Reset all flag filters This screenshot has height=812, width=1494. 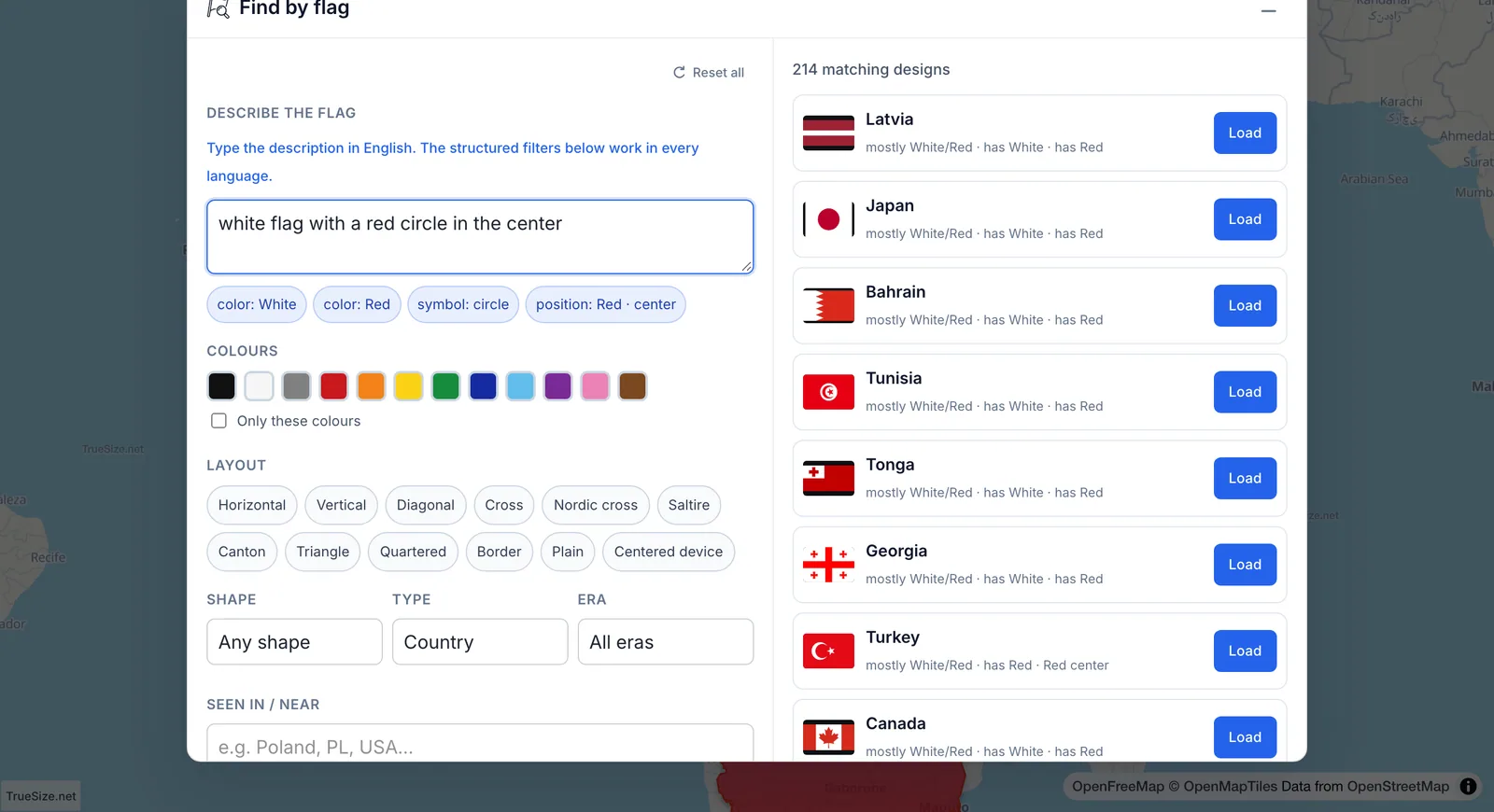coord(709,73)
